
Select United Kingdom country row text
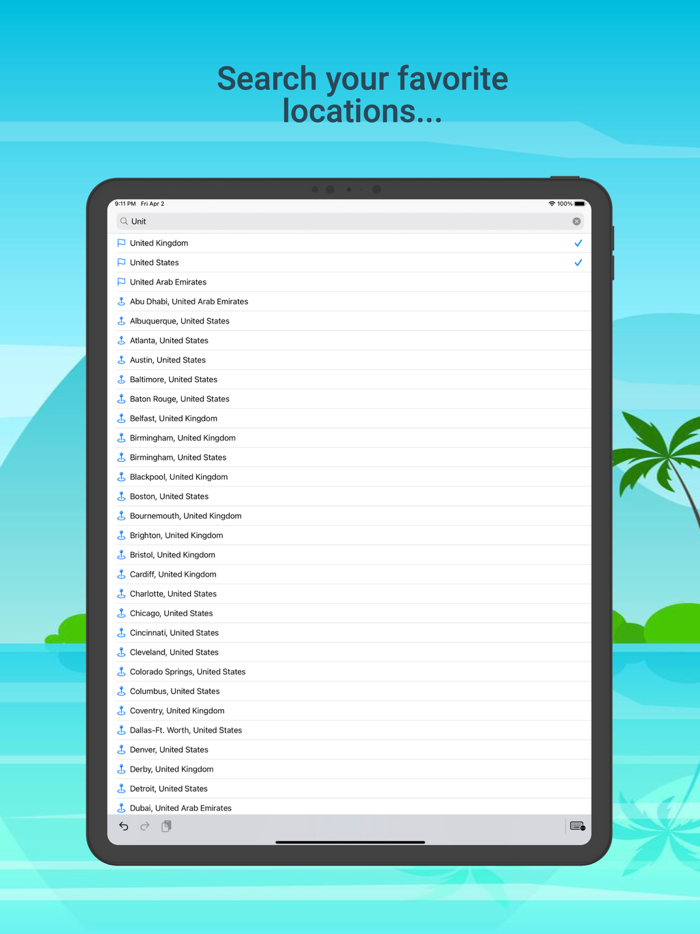coord(159,243)
